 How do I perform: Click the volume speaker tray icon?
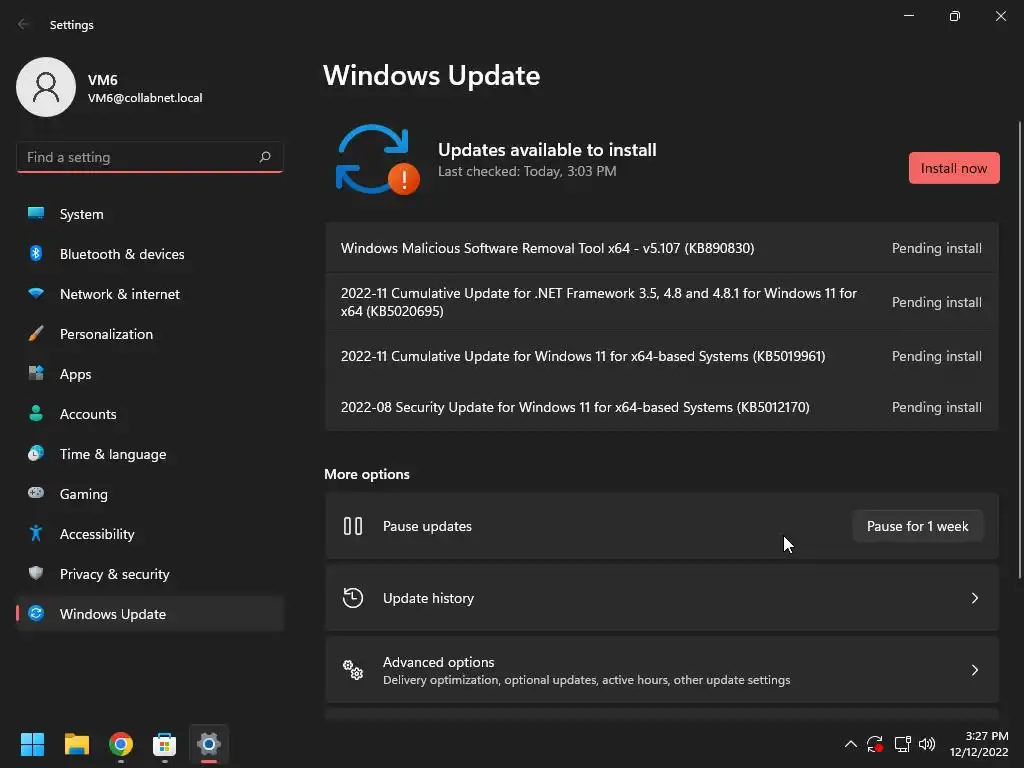[927, 744]
